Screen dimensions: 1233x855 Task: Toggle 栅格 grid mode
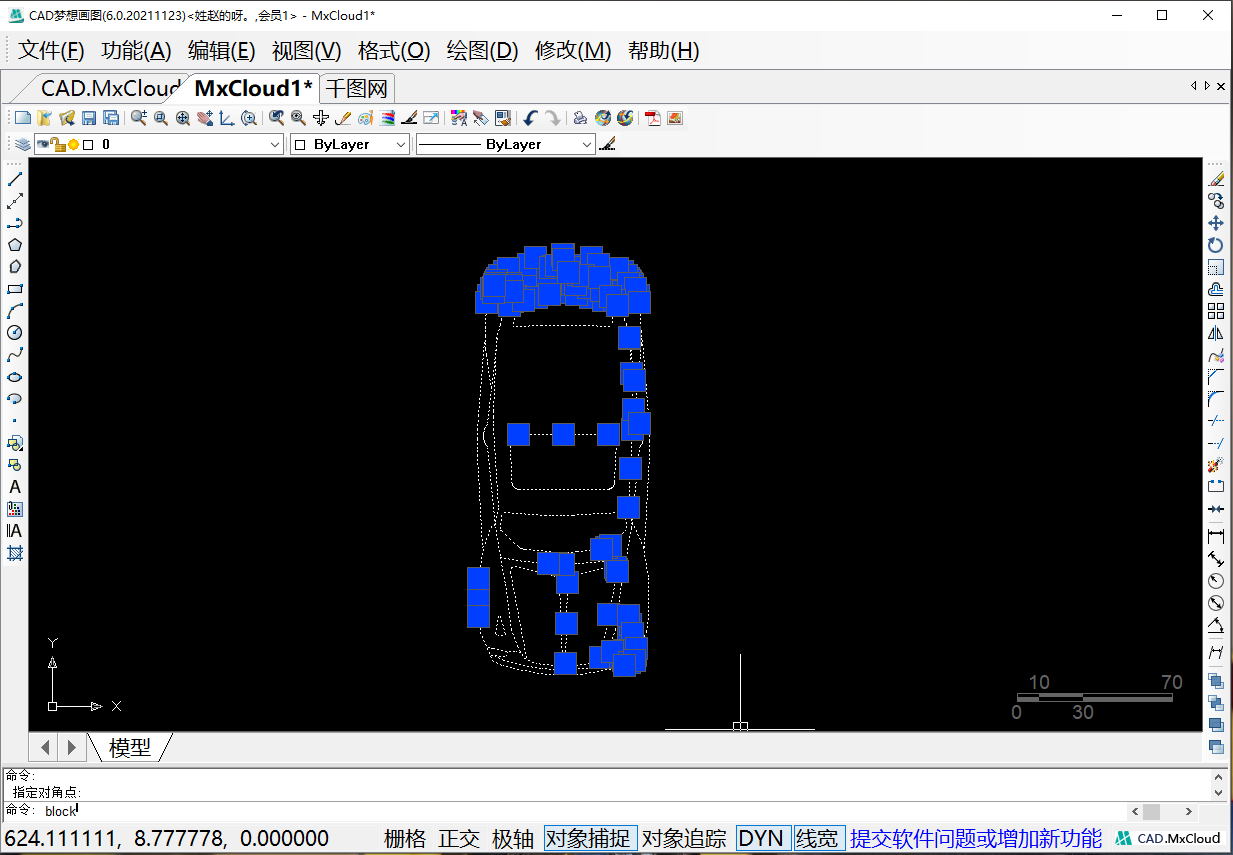405,839
